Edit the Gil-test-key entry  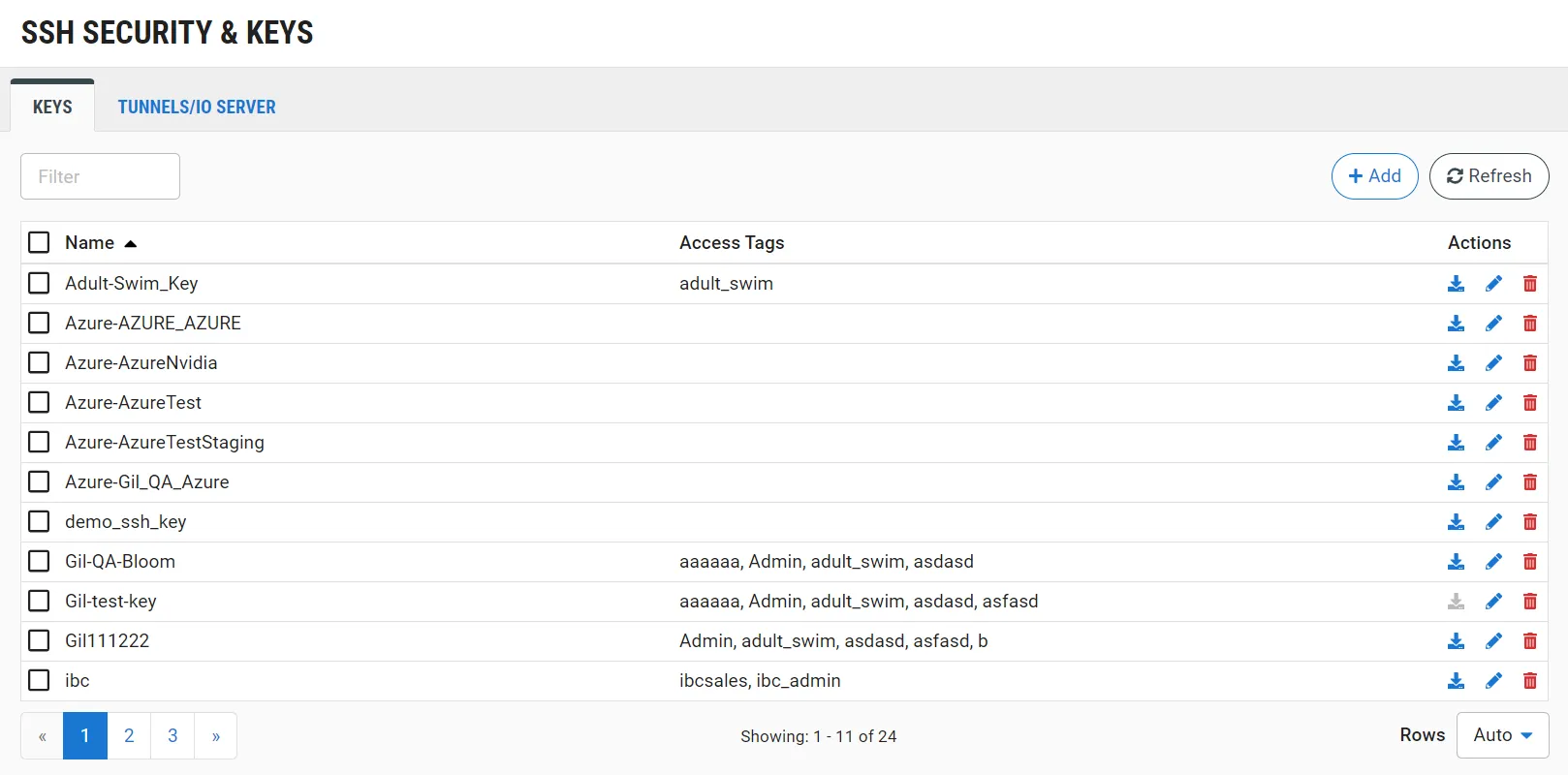[1493, 602]
